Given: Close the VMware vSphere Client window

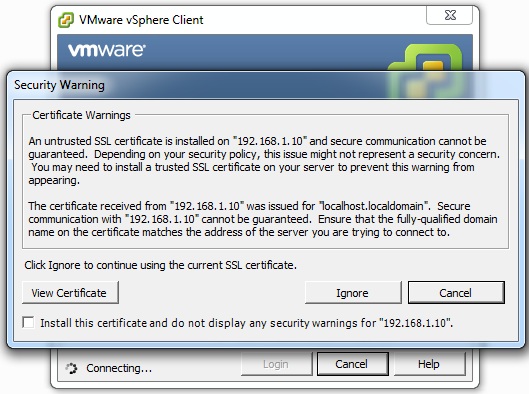Looking at the screenshot, I should tap(450, 15).
